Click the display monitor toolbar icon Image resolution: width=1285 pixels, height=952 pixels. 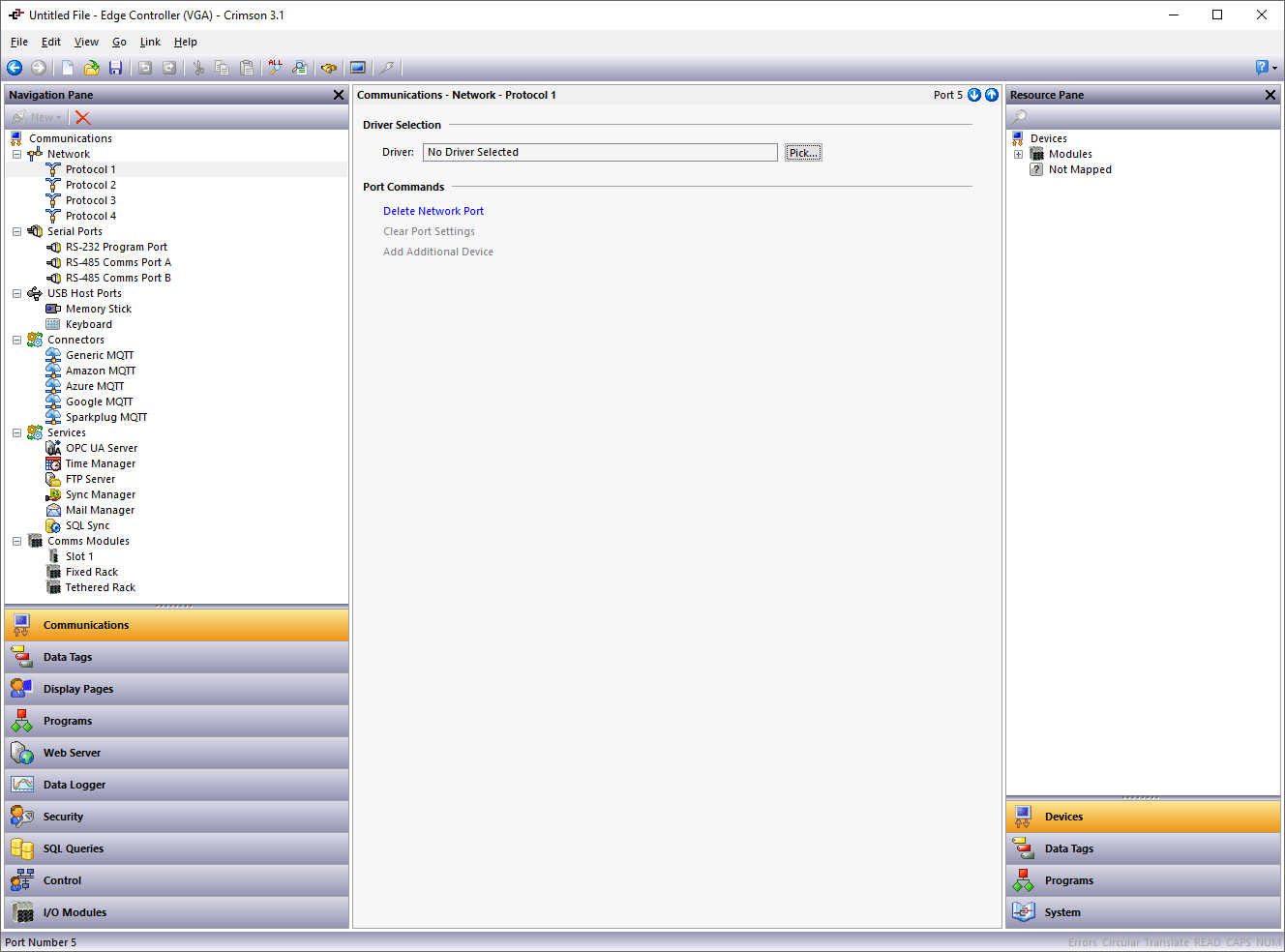pyautogui.click(x=358, y=68)
